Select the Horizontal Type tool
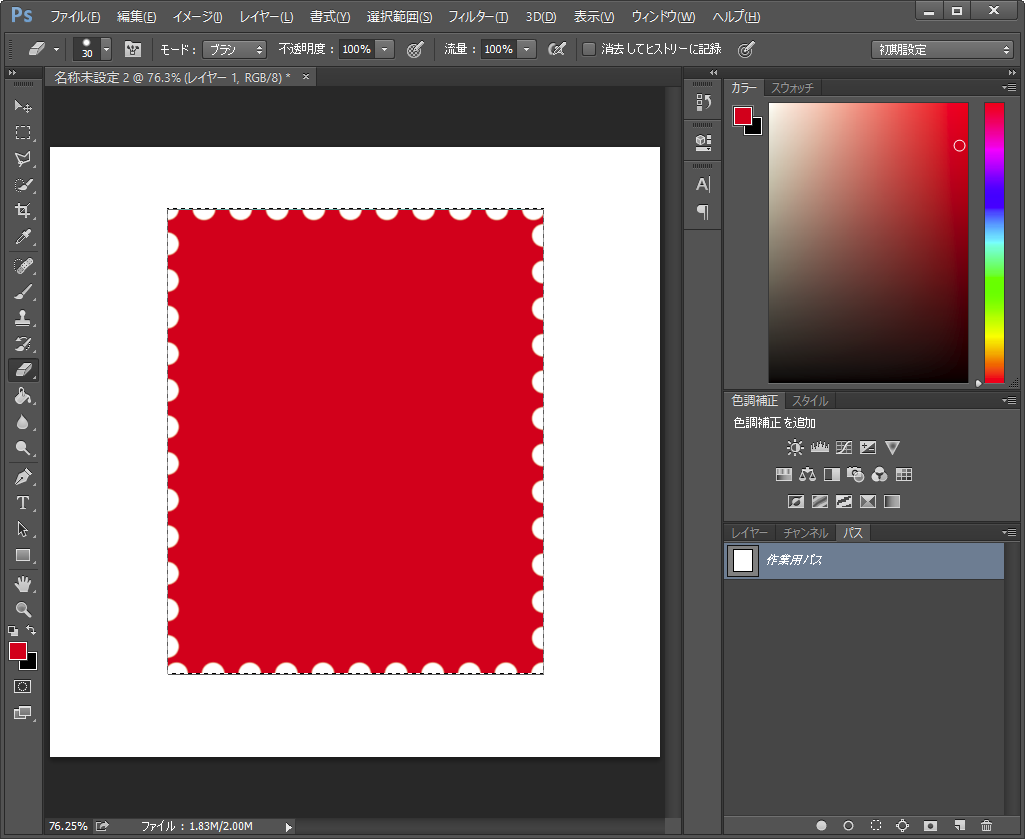The height and width of the screenshot is (839, 1025). tap(22, 503)
